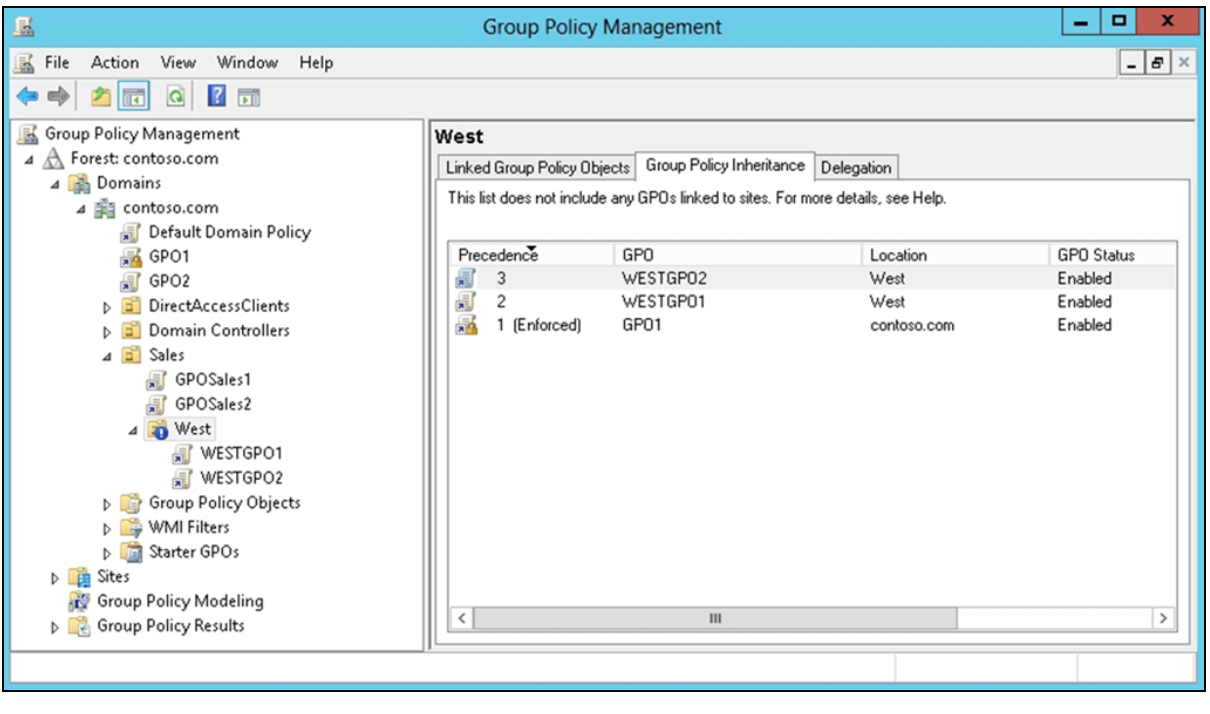
Task: Click the Group Policy Modeling icon
Action: click(x=78, y=602)
